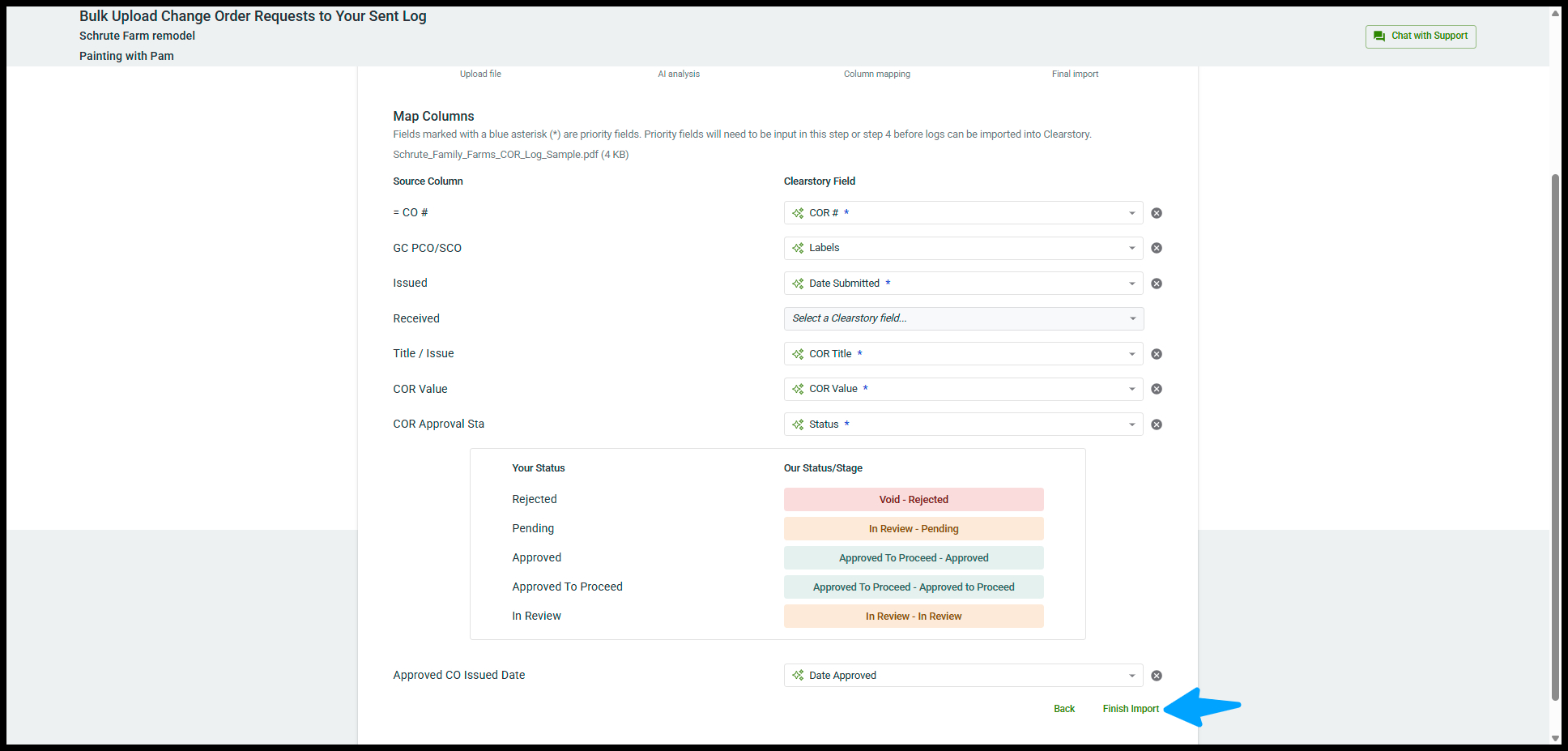The height and width of the screenshot is (751, 1568).
Task: Remove the Labels mapping with X icon
Action: (x=1157, y=248)
